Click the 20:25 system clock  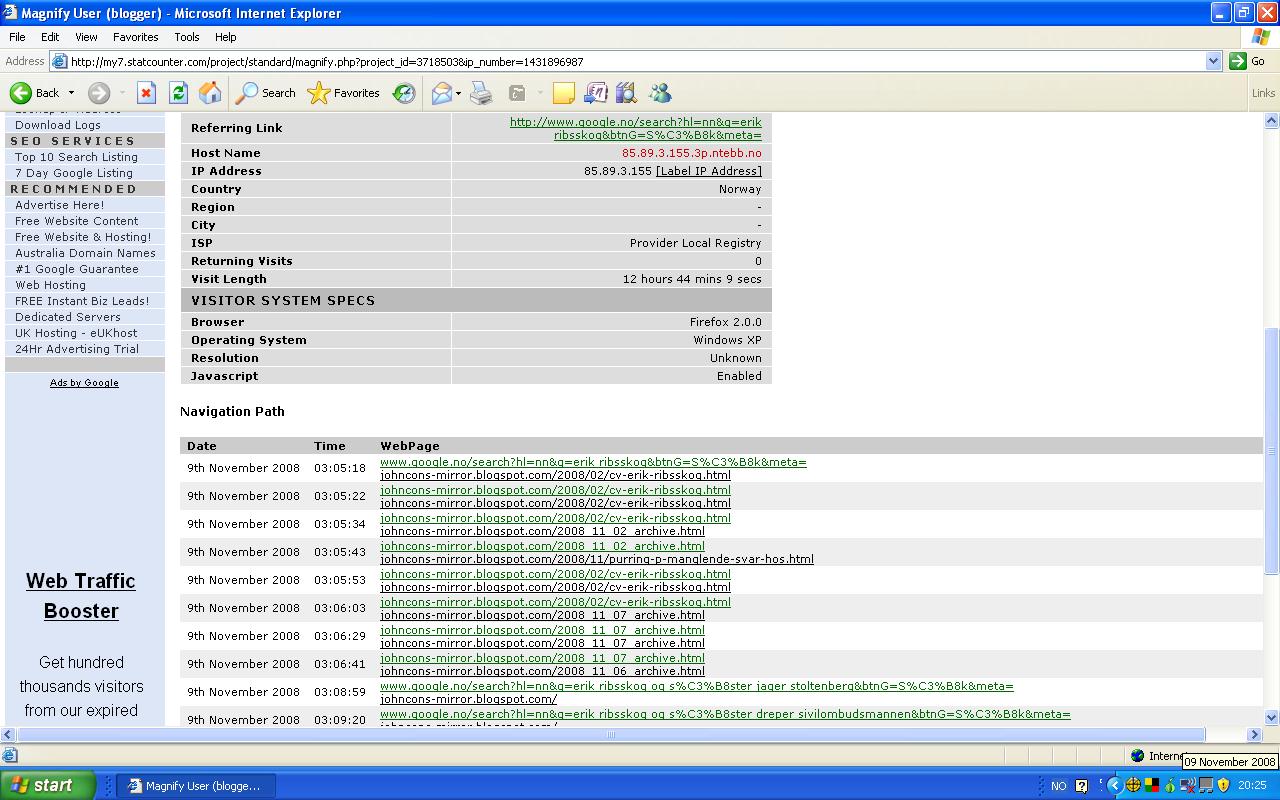pyautogui.click(x=1252, y=786)
